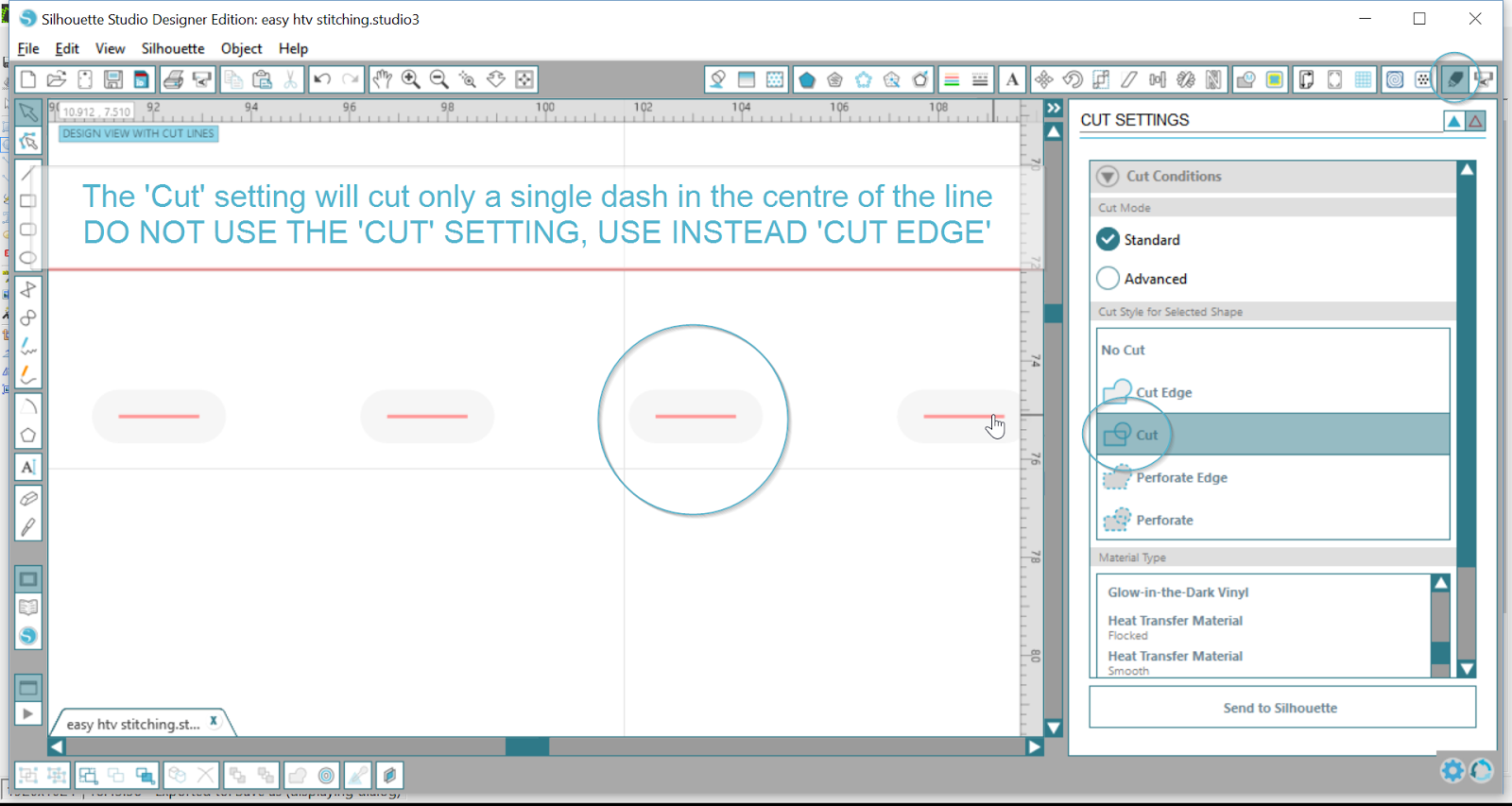Open the Rotate panel icon

[x=1073, y=79]
